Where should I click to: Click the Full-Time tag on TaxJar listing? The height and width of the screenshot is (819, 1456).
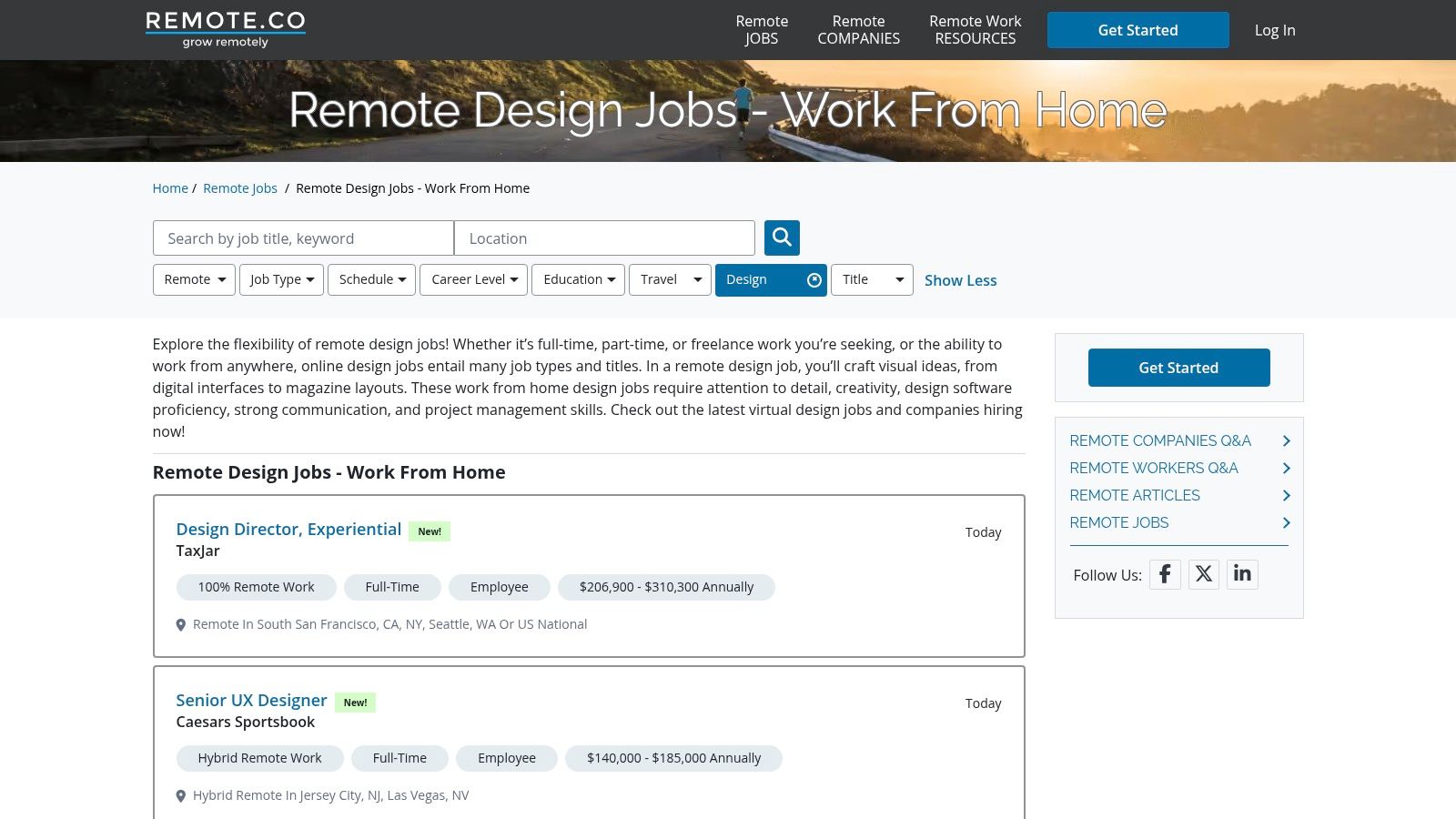[x=392, y=587]
